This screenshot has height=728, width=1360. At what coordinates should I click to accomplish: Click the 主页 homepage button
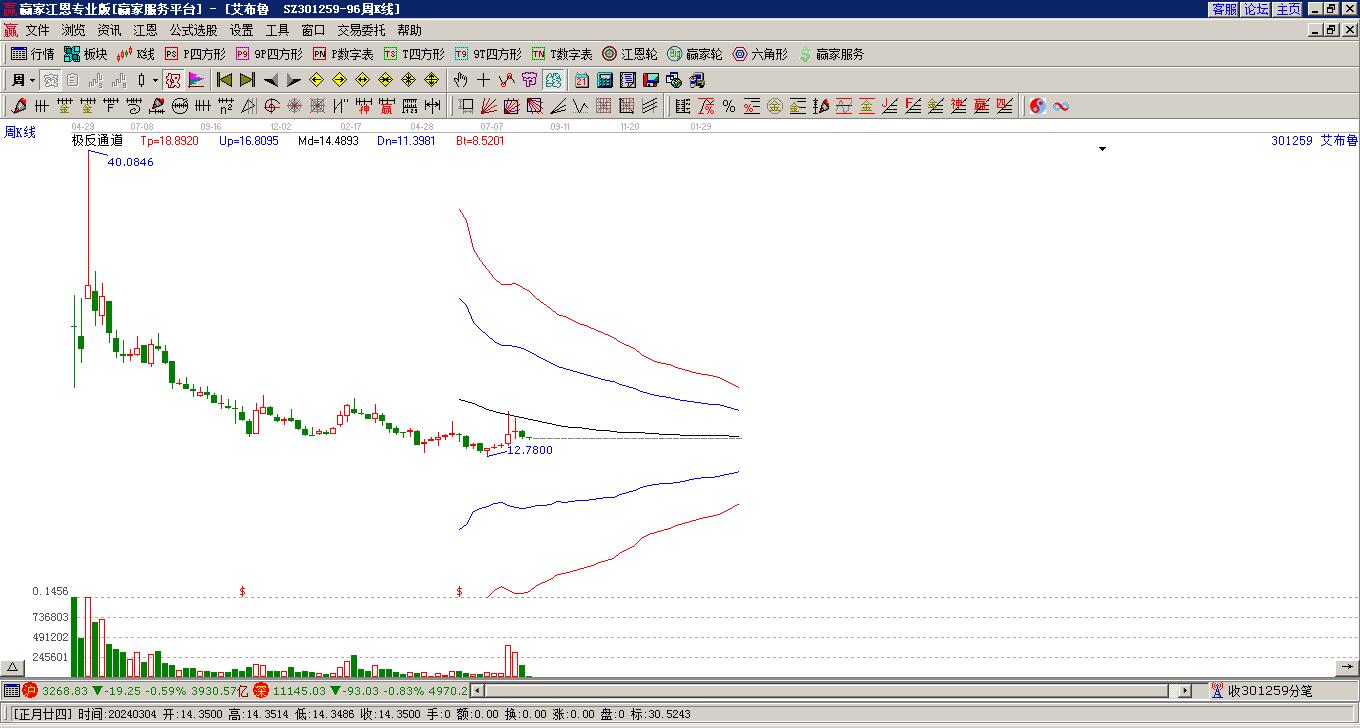(x=1288, y=9)
